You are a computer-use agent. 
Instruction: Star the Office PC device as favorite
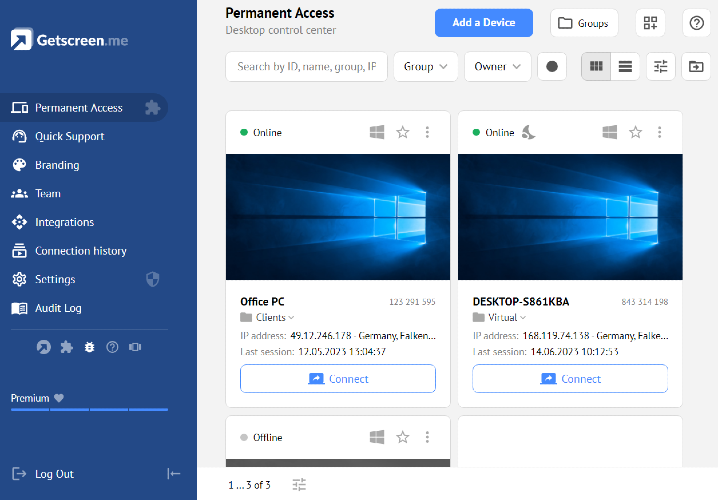[x=403, y=132]
